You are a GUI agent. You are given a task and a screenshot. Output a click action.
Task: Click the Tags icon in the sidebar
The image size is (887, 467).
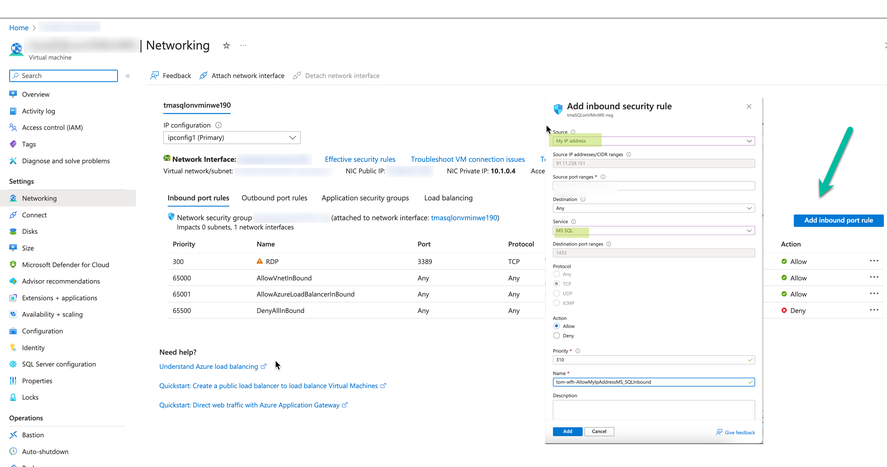point(13,144)
